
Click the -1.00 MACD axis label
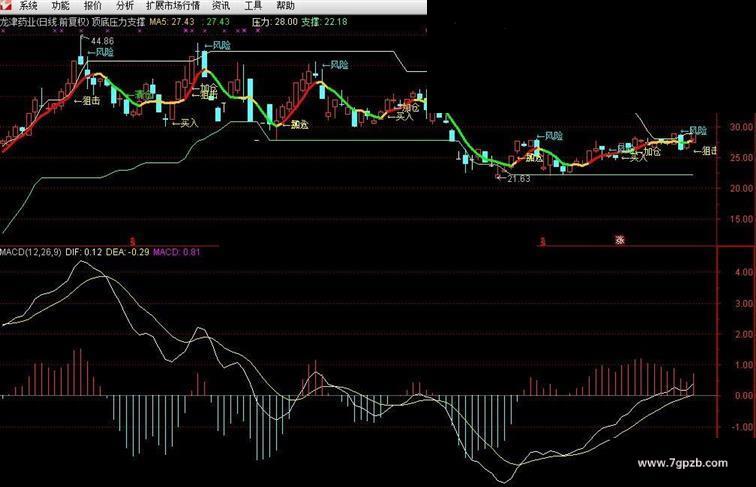(742, 427)
